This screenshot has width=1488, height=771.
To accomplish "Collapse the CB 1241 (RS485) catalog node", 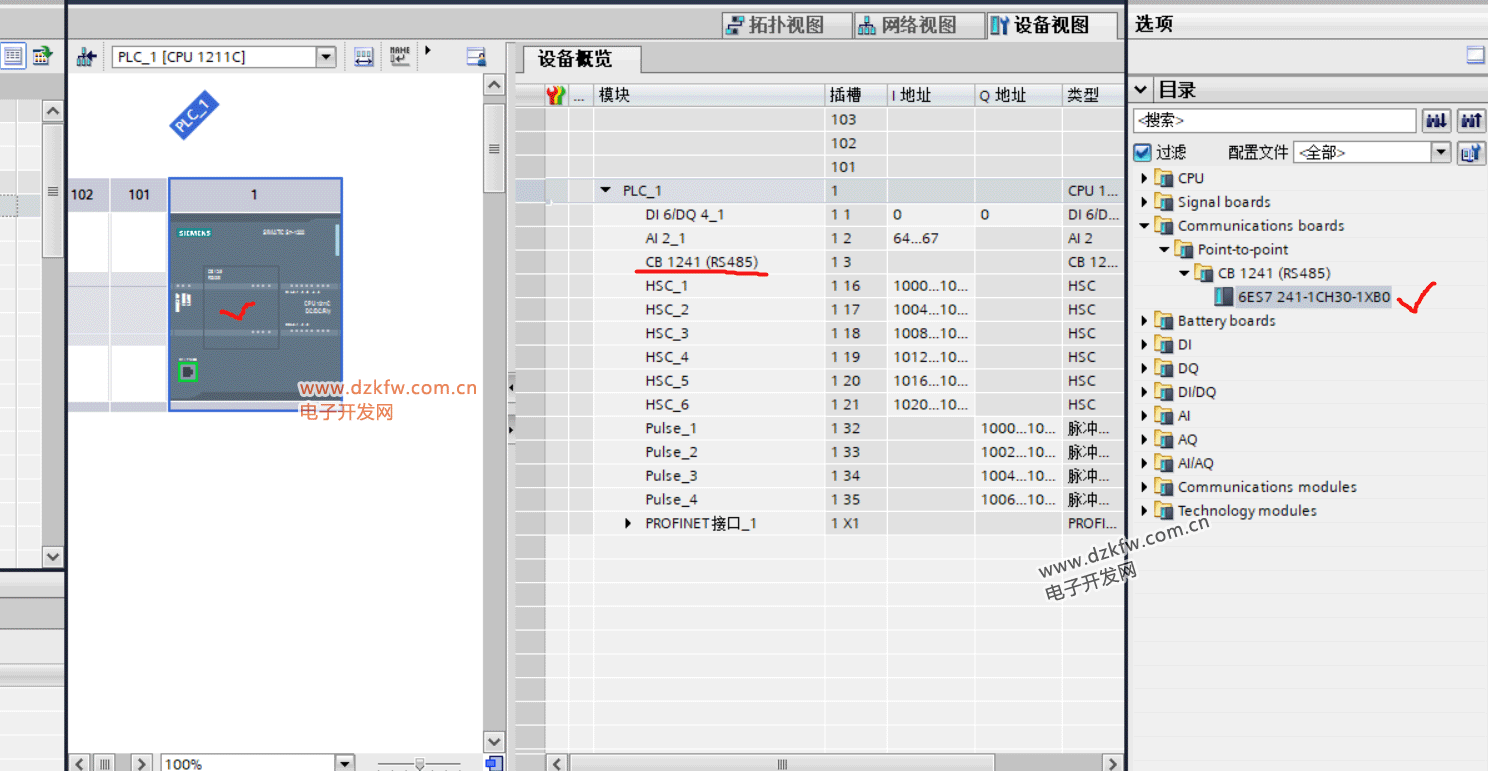I will click(x=1184, y=273).
